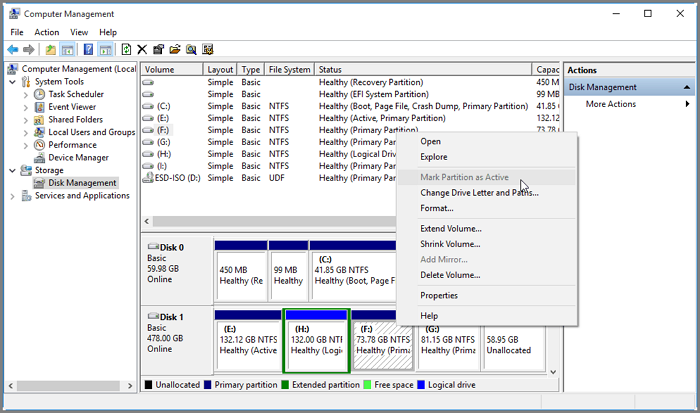Click the Properties toolbar icon
700x413 pixels.
tap(158, 49)
